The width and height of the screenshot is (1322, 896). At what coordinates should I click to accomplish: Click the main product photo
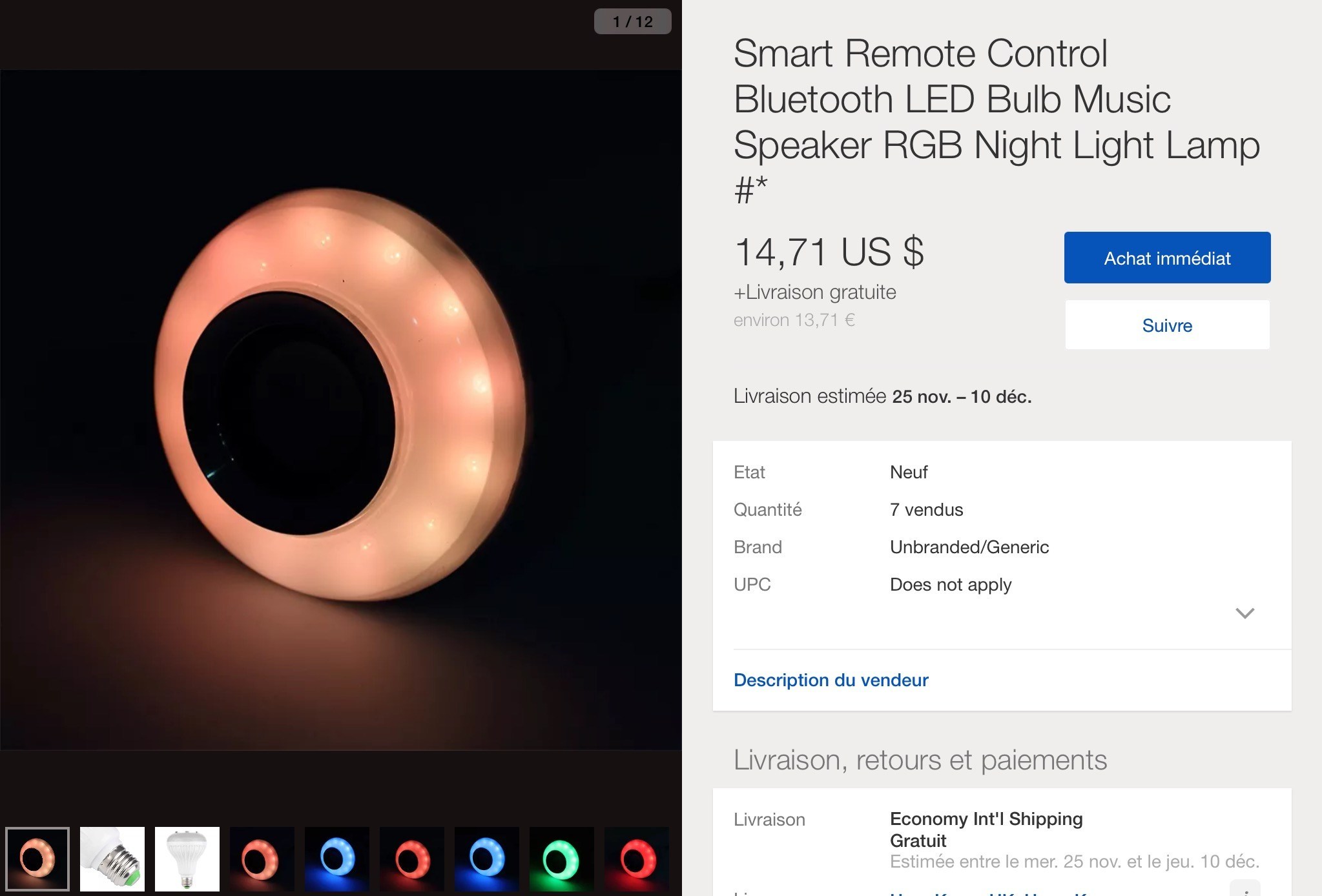pos(341,410)
